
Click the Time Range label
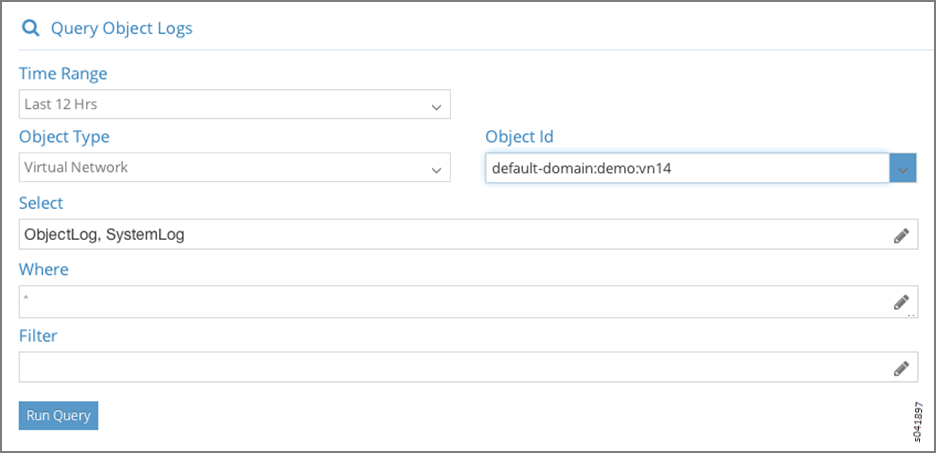point(63,74)
